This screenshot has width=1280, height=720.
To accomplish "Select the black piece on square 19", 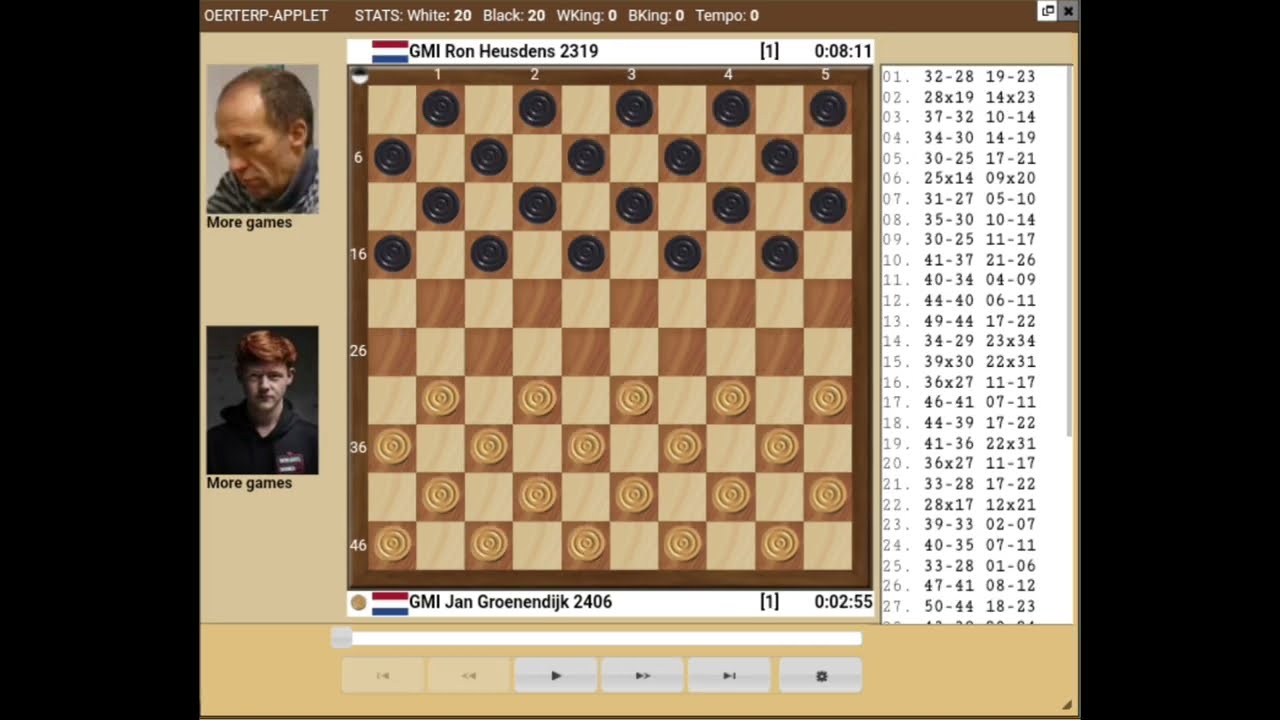I will click(683, 254).
